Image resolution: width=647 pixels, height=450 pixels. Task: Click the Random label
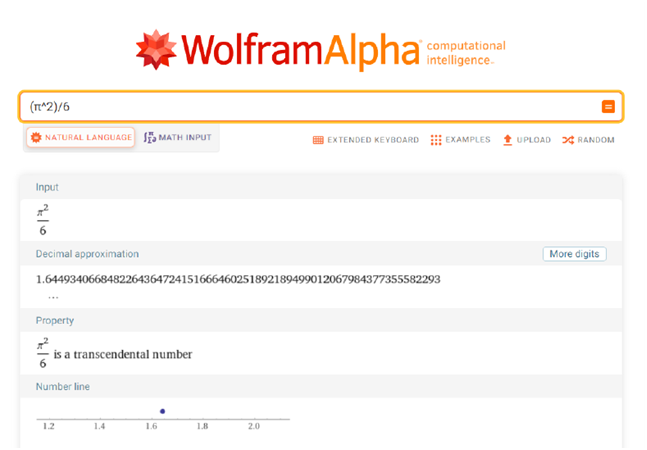(x=596, y=140)
